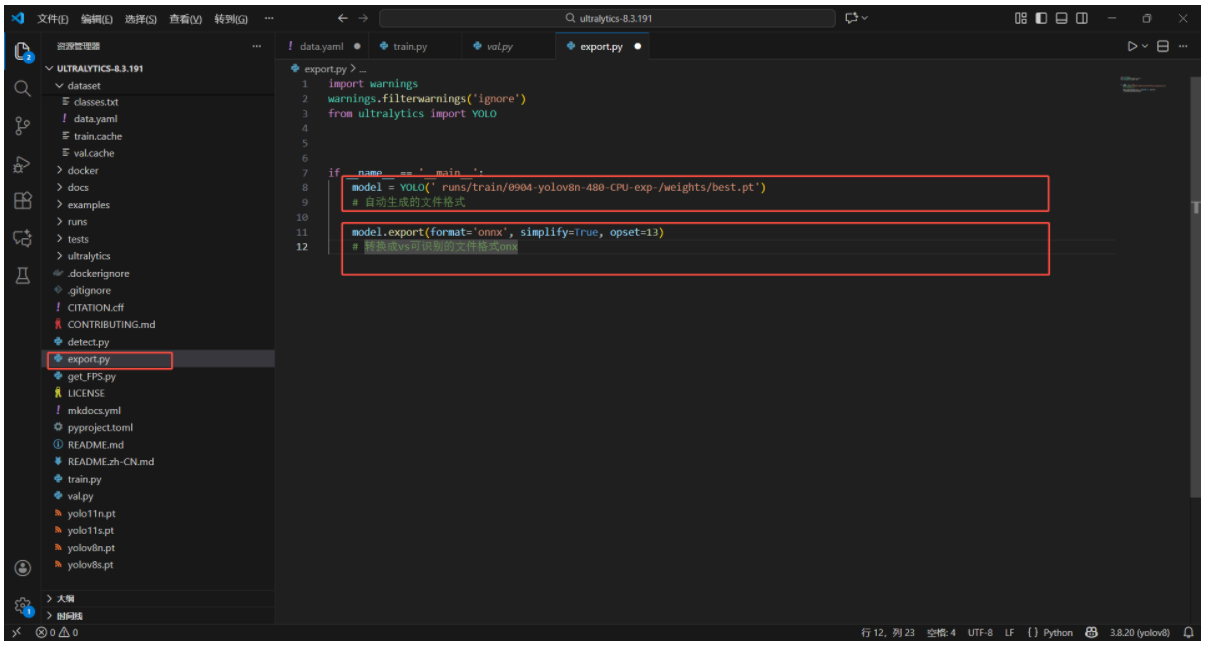Open the Copilot dropdown chevron in title bar
Image resolution: width=1208 pixels, height=649 pixels.
pyautogui.click(x=864, y=18)
